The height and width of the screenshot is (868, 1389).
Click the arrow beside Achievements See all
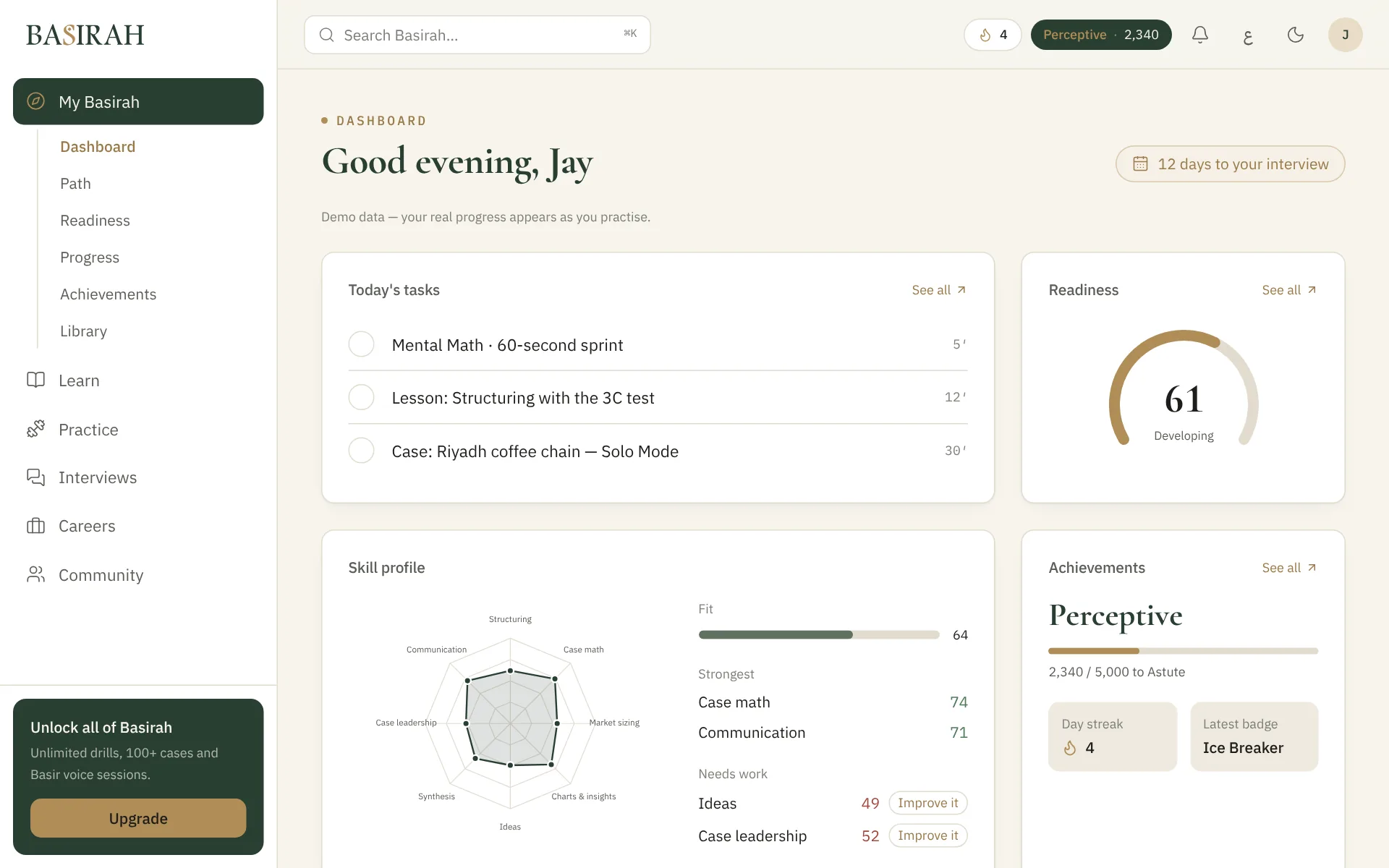point(1312,568)
